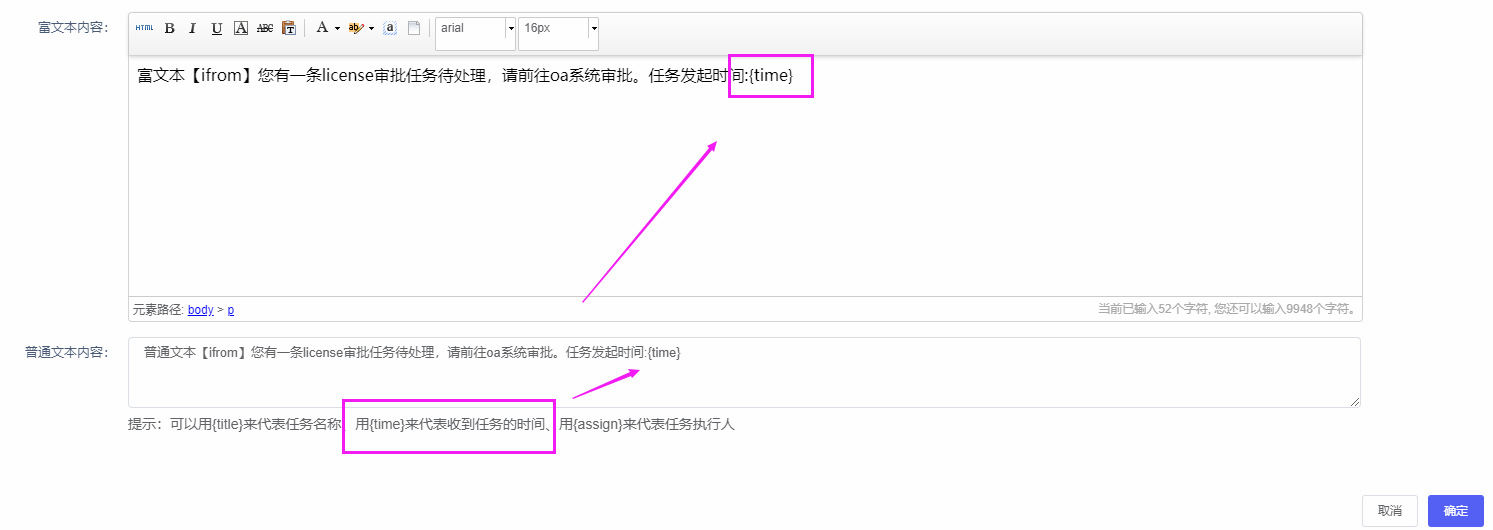The width and height of the screenshot is (1493, 530).
Task: Apply the highlight background color icon
Action: point(356,28)
